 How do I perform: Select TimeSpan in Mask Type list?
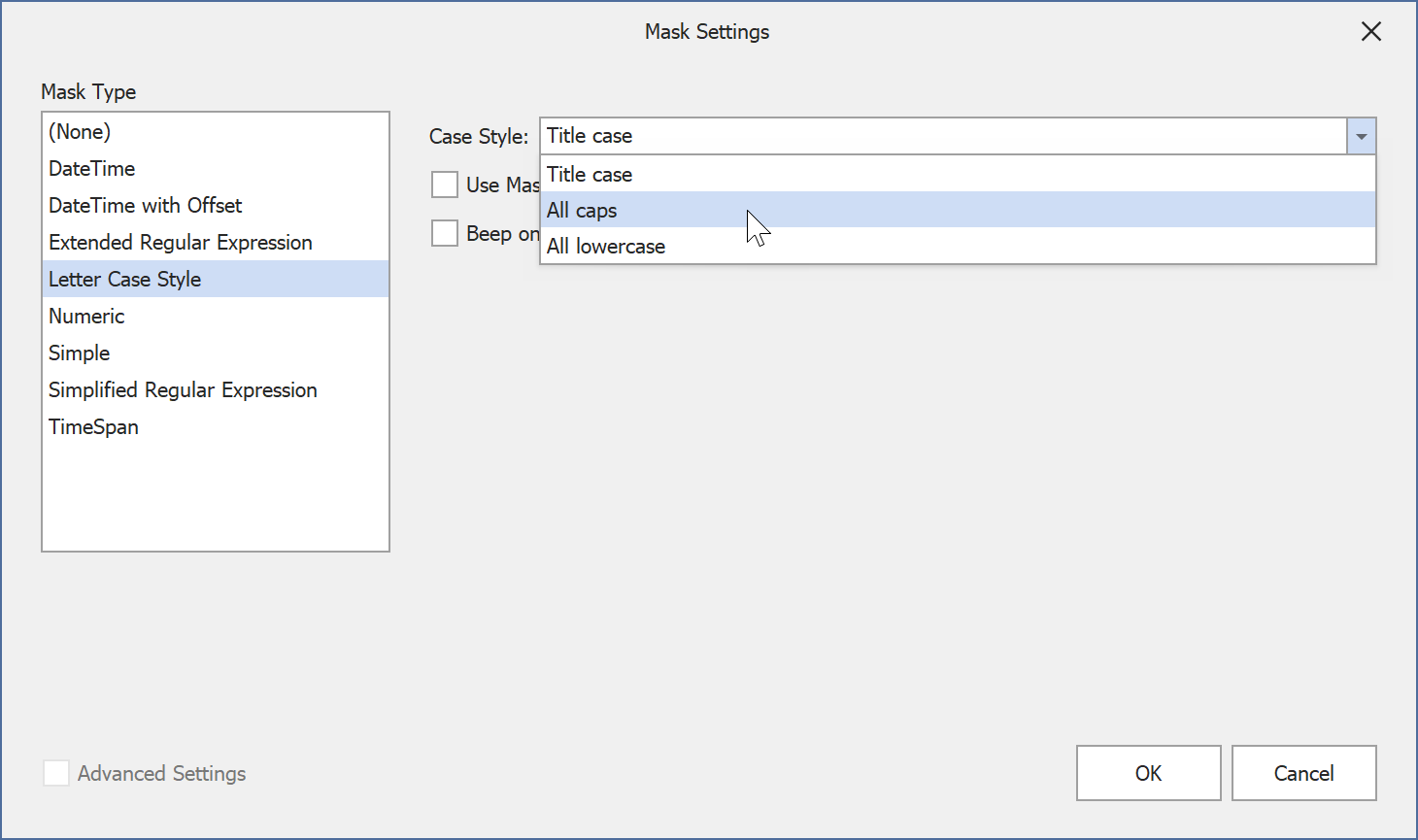(x=94, y=427)
